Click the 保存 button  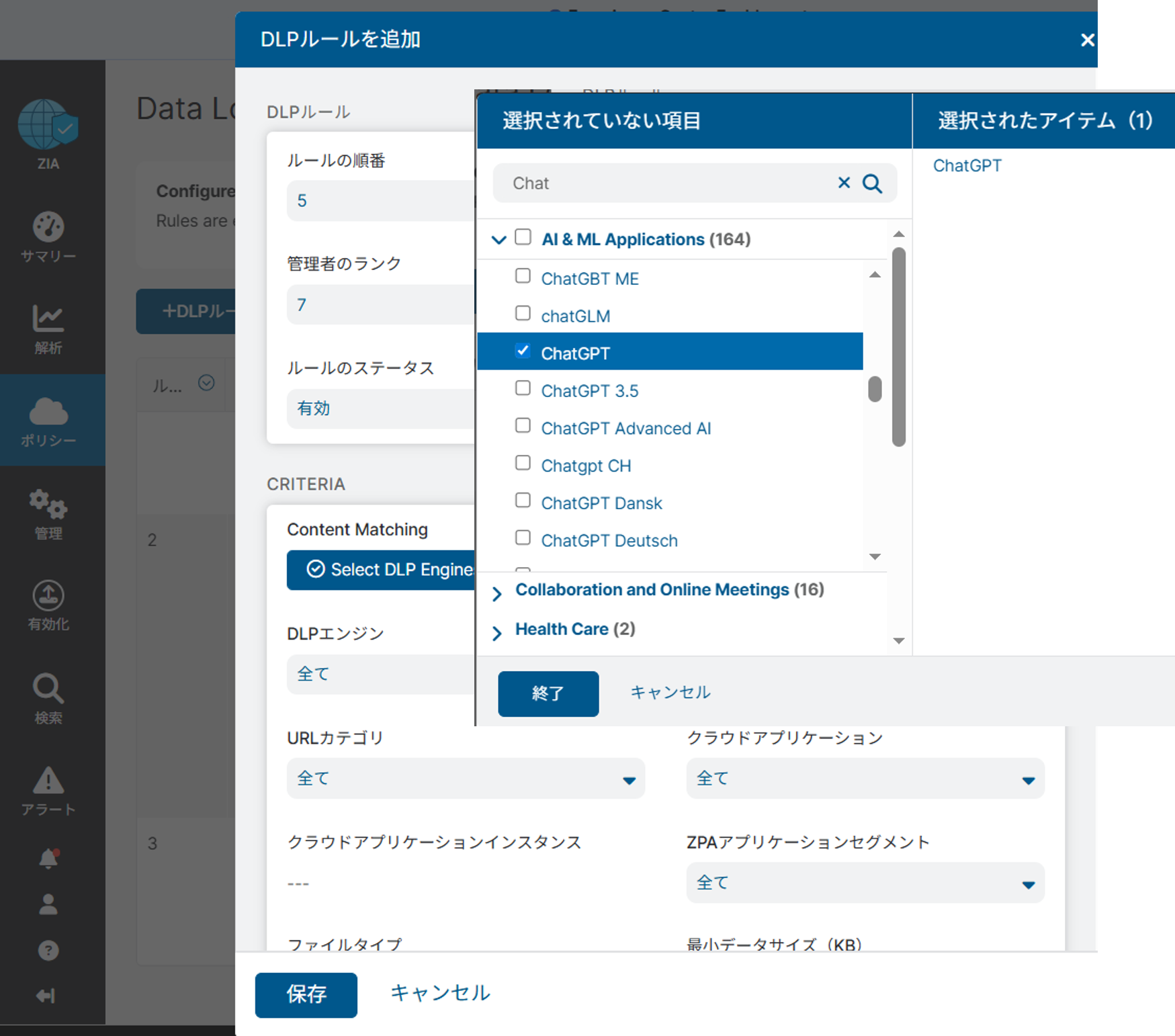pyautogui.click(x=306, y=994)
